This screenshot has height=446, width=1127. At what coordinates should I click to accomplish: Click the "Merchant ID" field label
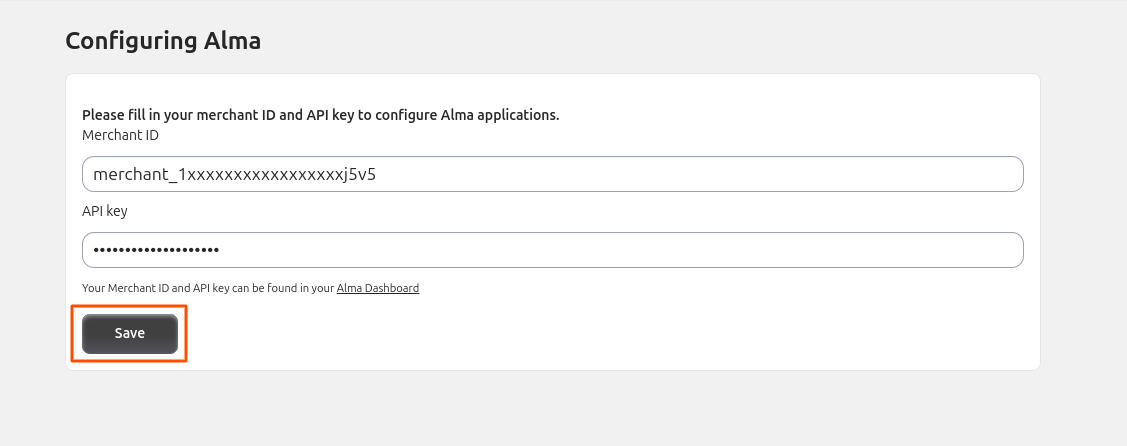tap(120, 135)
